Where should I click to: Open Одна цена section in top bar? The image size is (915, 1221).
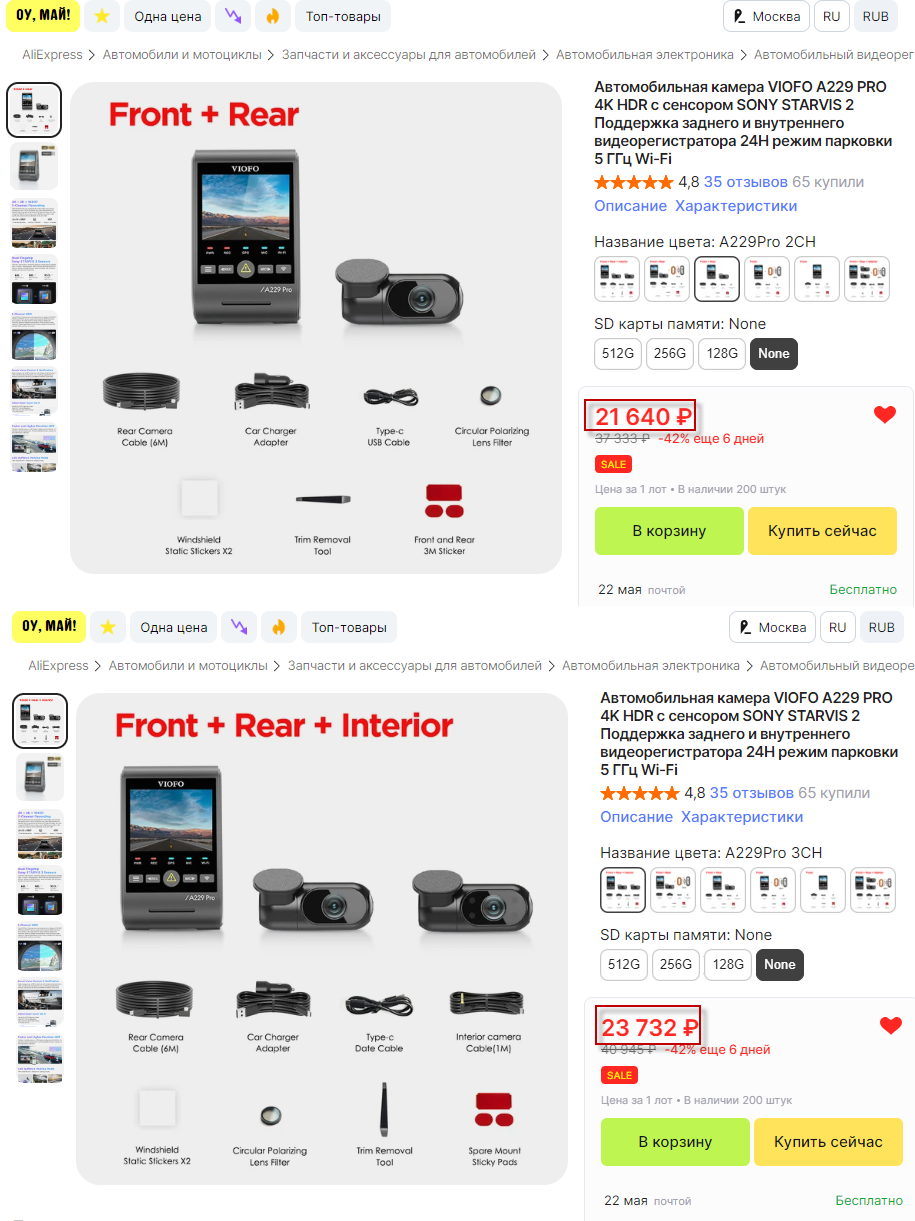pos(168,16)
